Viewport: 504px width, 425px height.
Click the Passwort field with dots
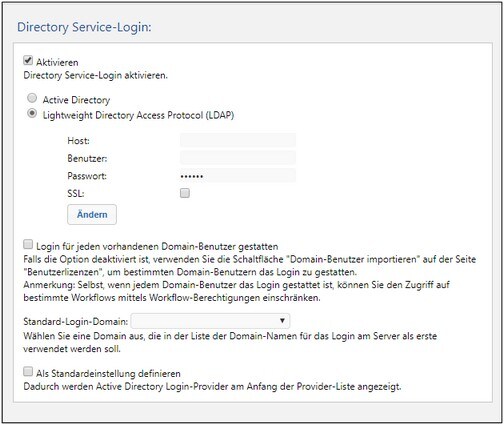pos(238,175)
